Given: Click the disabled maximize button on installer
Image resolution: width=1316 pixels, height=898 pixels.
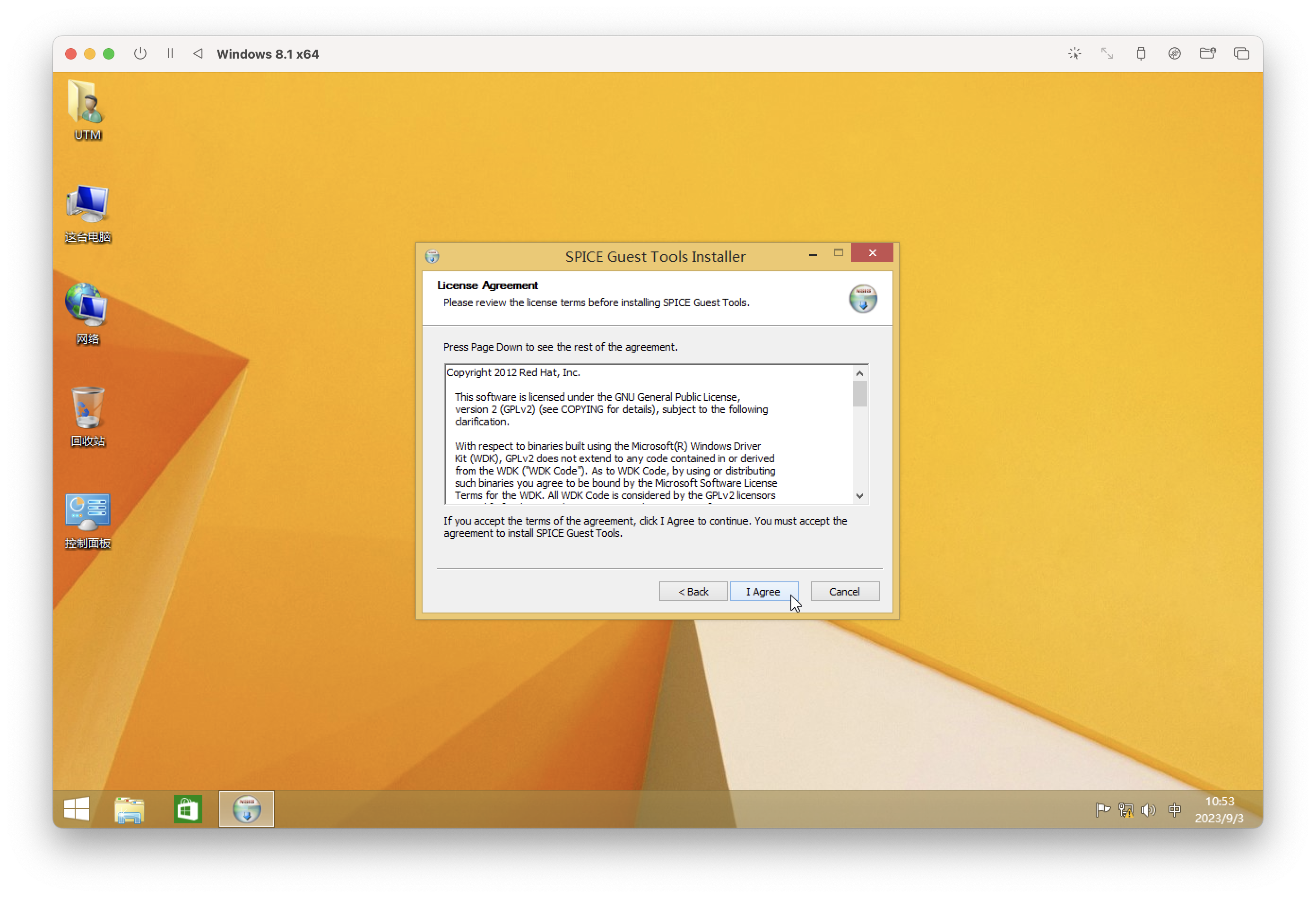Looking at the screenshot, I should (x=838, y=252).
